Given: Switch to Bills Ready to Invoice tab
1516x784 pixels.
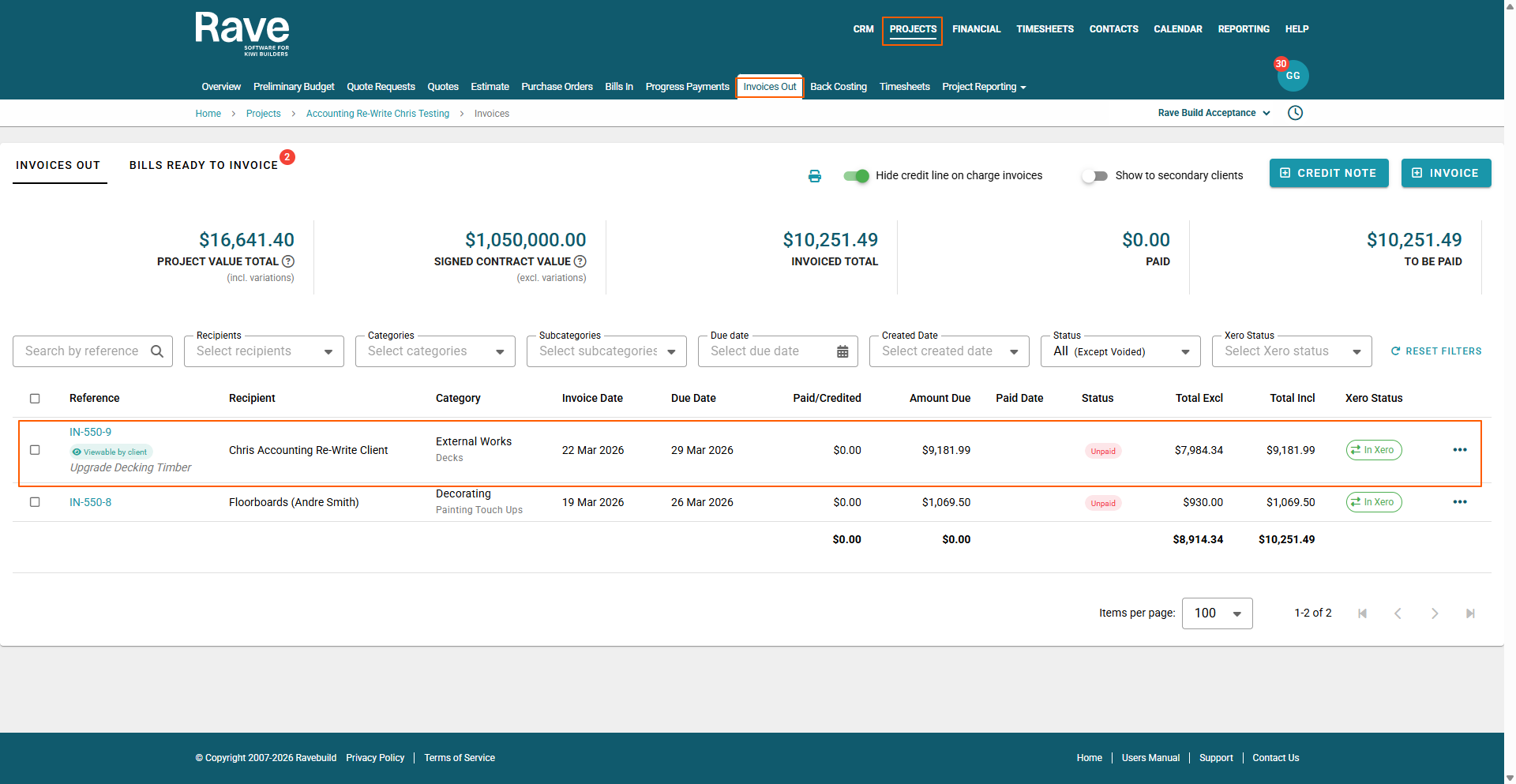Looking at the screenshot, I should 204,165.
